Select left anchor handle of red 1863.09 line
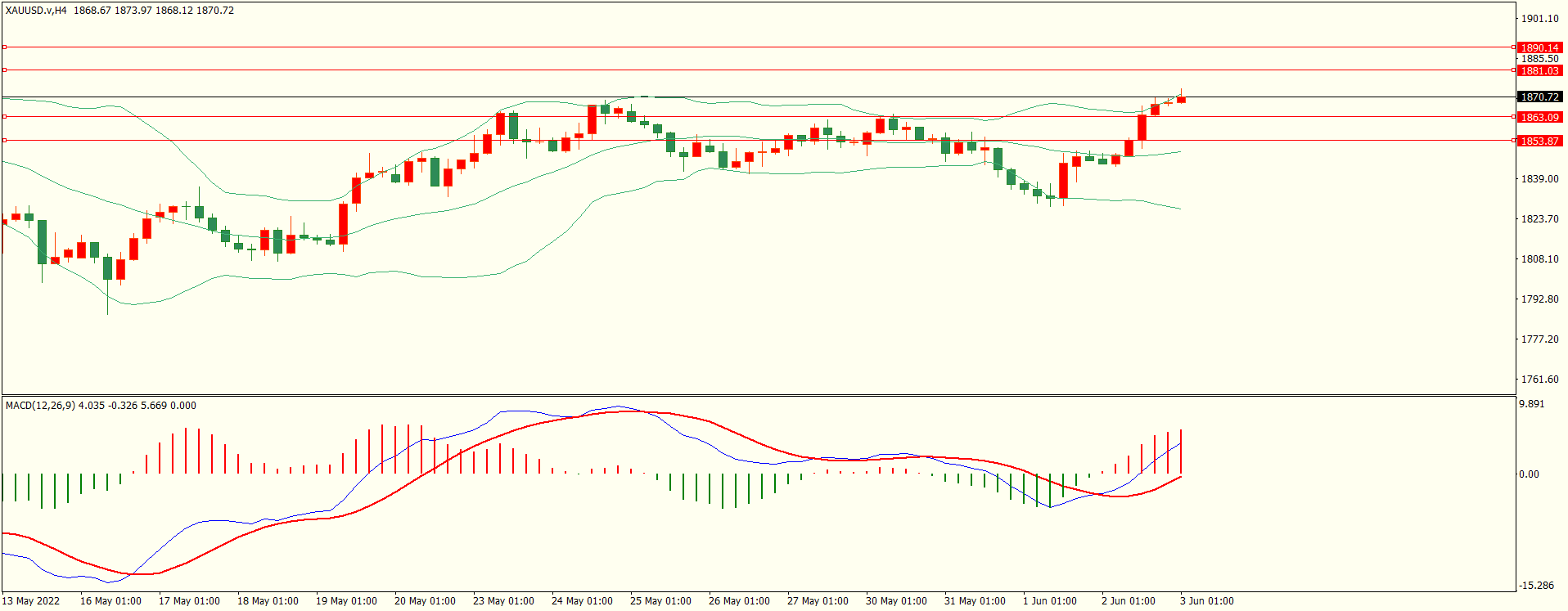Image resolution: width=1568 pixels, height=611 pixels. tap(4, 117)
